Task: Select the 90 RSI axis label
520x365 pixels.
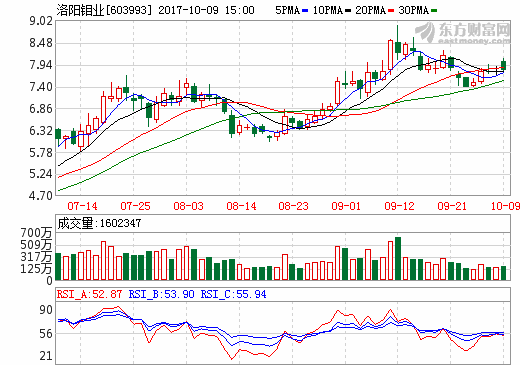Action: 46,310
